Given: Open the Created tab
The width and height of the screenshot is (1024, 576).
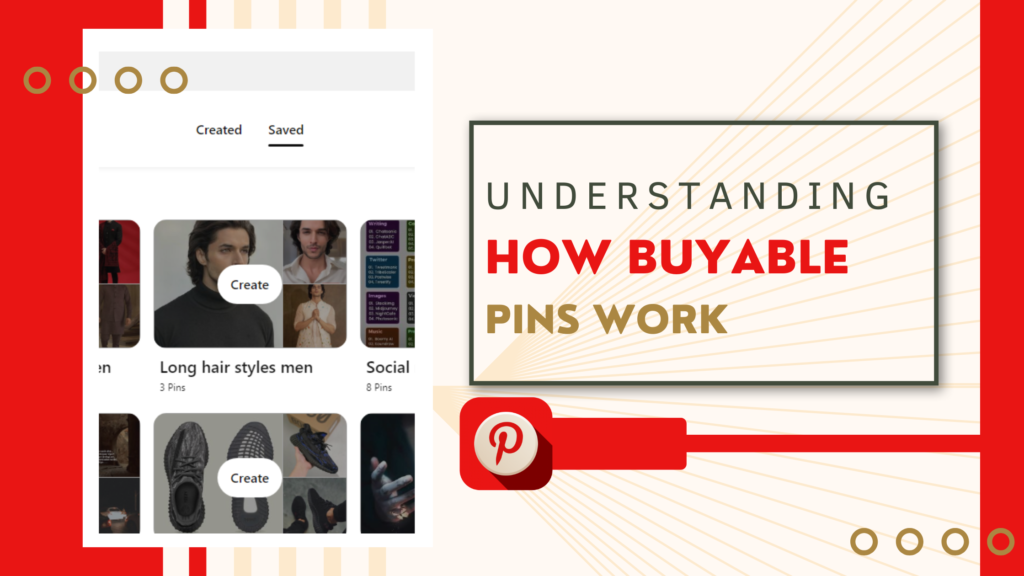Looking at the screenshot, I should (x=219, y=129).
